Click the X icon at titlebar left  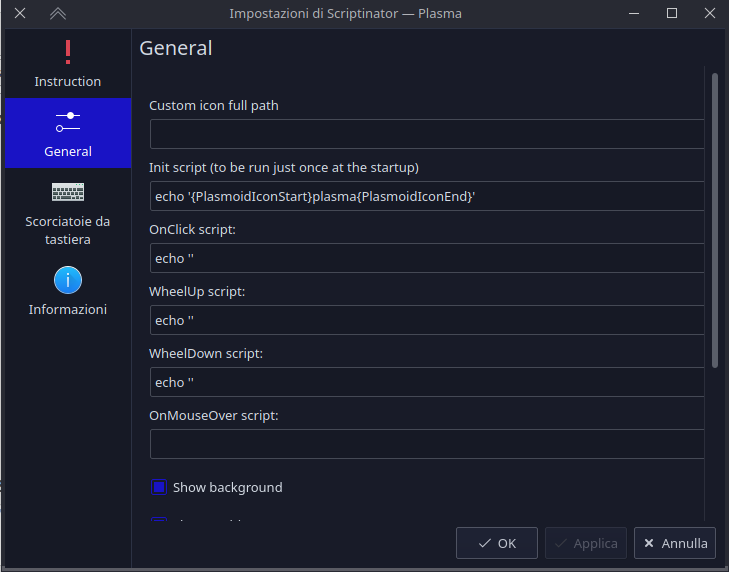(x=20, y=13)
